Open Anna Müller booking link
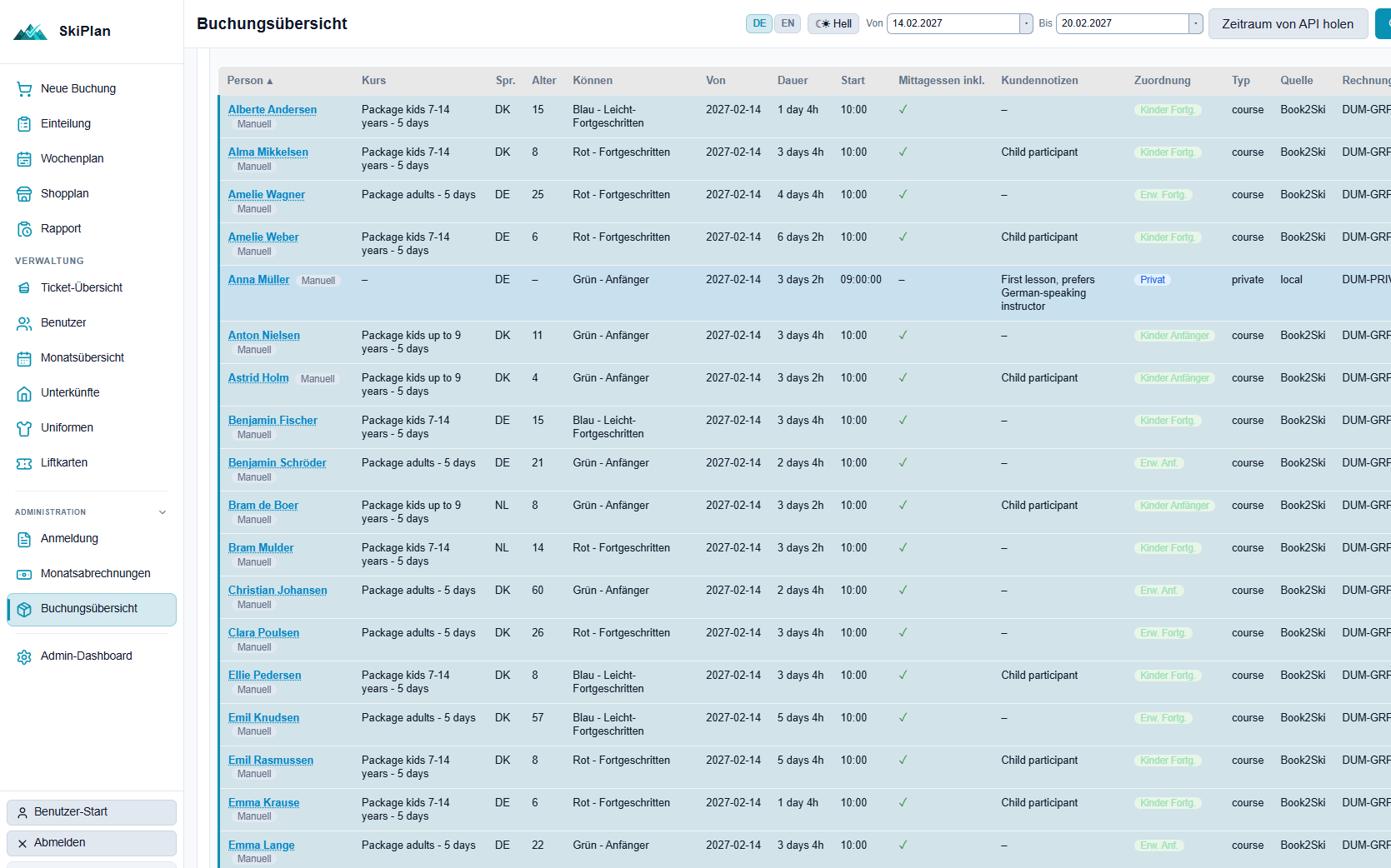The height and width of the screenshot is (868, 1391). [258, 280]
